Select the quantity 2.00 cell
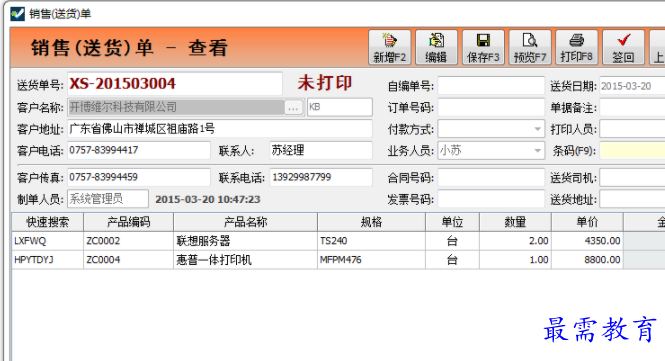Viewport: 665px width, 361px height. [x=515, y=241]
